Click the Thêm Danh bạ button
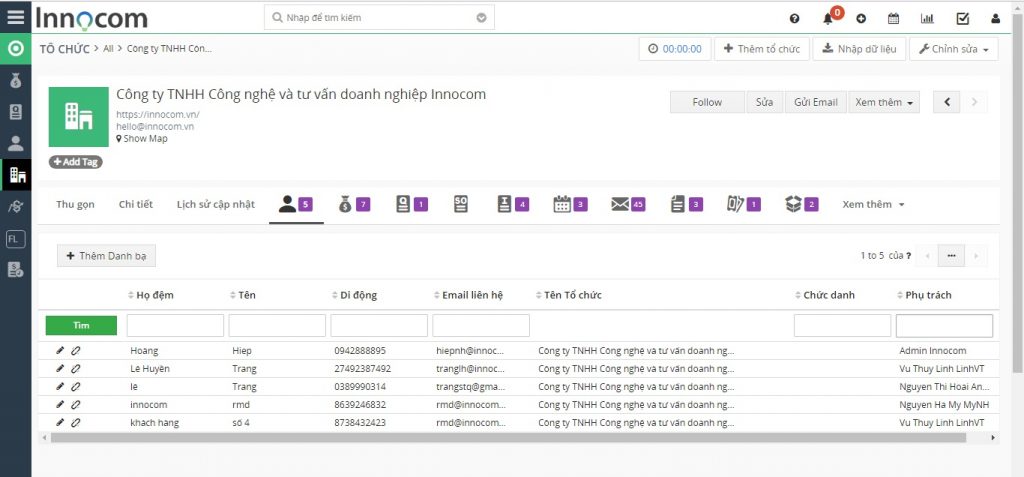This screenshot has width=1024, height=477. click(x=106, y=255)
